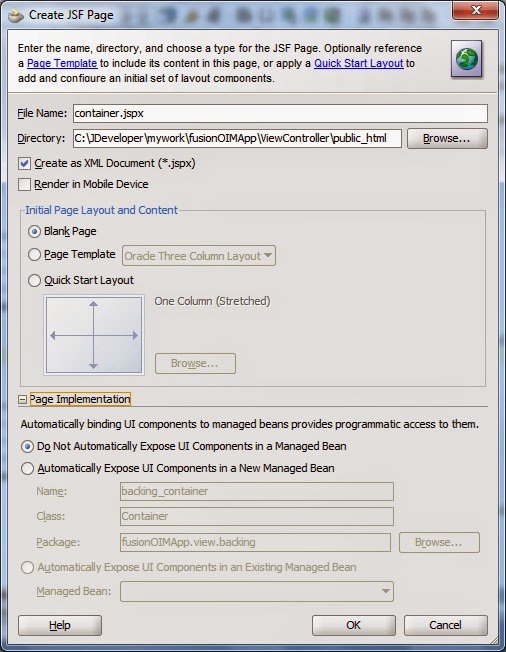This screenshot has width=506, height=652.
Task: Click the One Column layout thumbnail
Action: pyautogui.click(x=94, y=335)
